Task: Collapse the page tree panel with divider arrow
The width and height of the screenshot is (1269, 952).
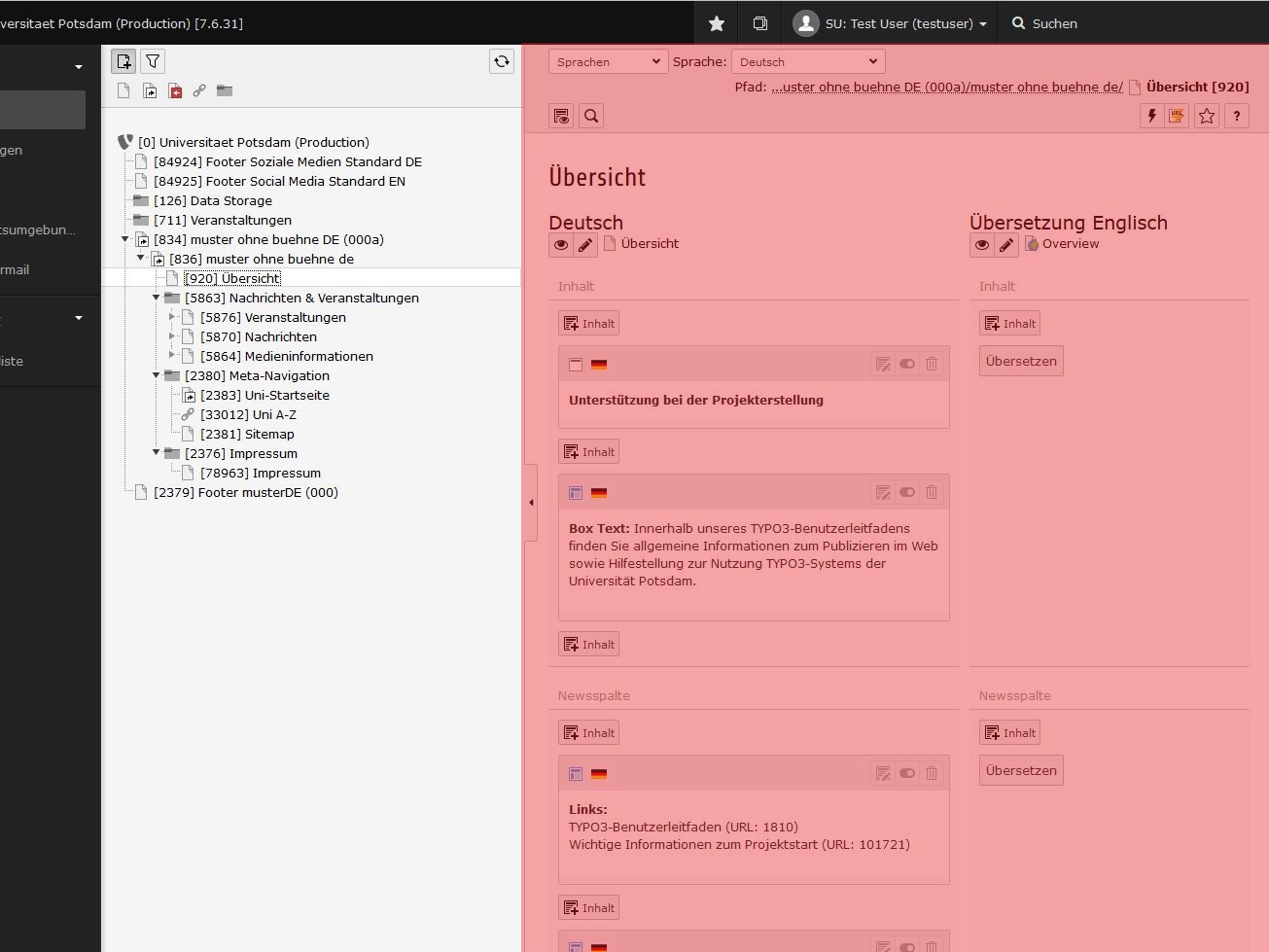Action: [531, 503]
